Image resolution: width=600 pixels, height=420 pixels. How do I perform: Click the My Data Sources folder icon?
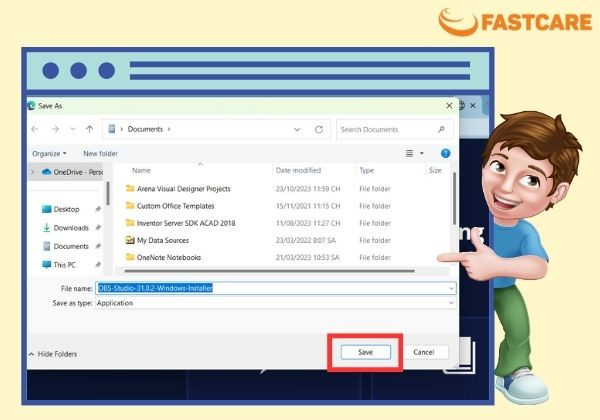[130, 240]
